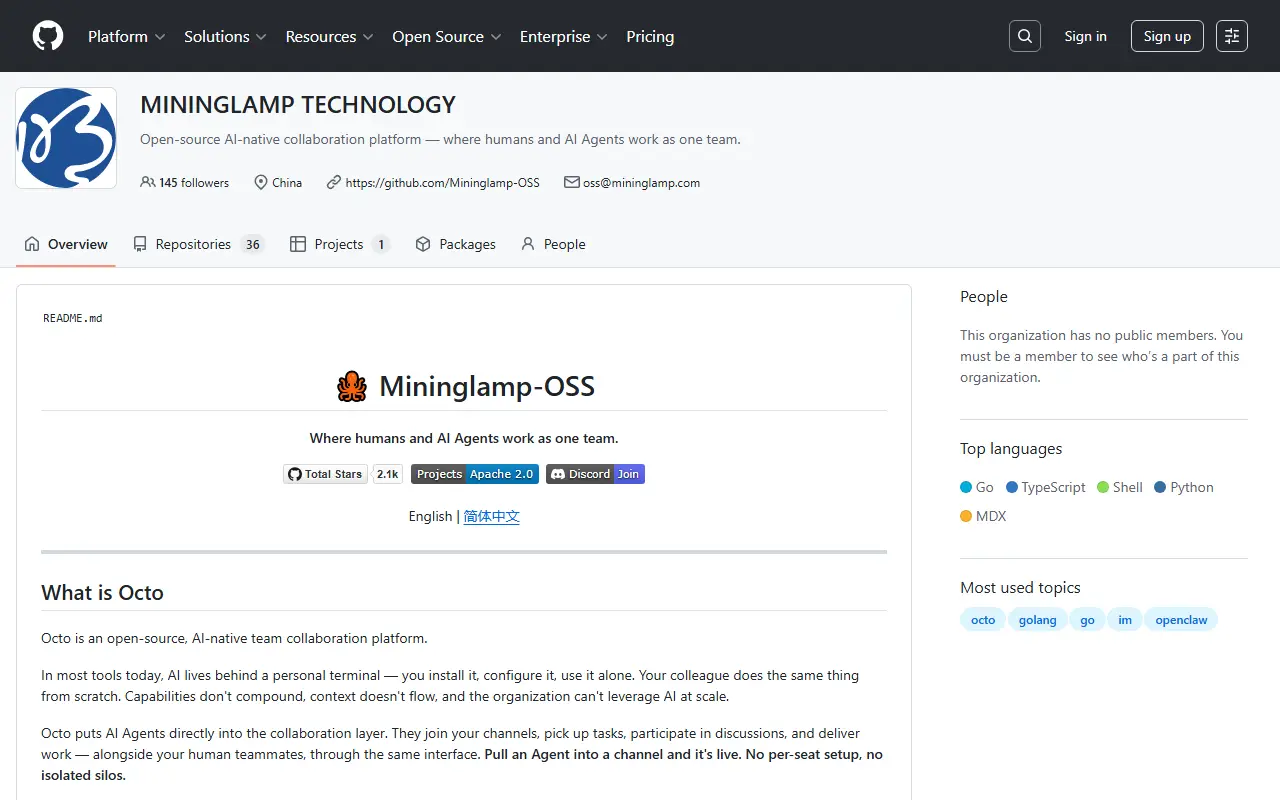This screenshot has height=800, width=1280.
Task: Open the im topic tag
Action: coord(1125,620)
